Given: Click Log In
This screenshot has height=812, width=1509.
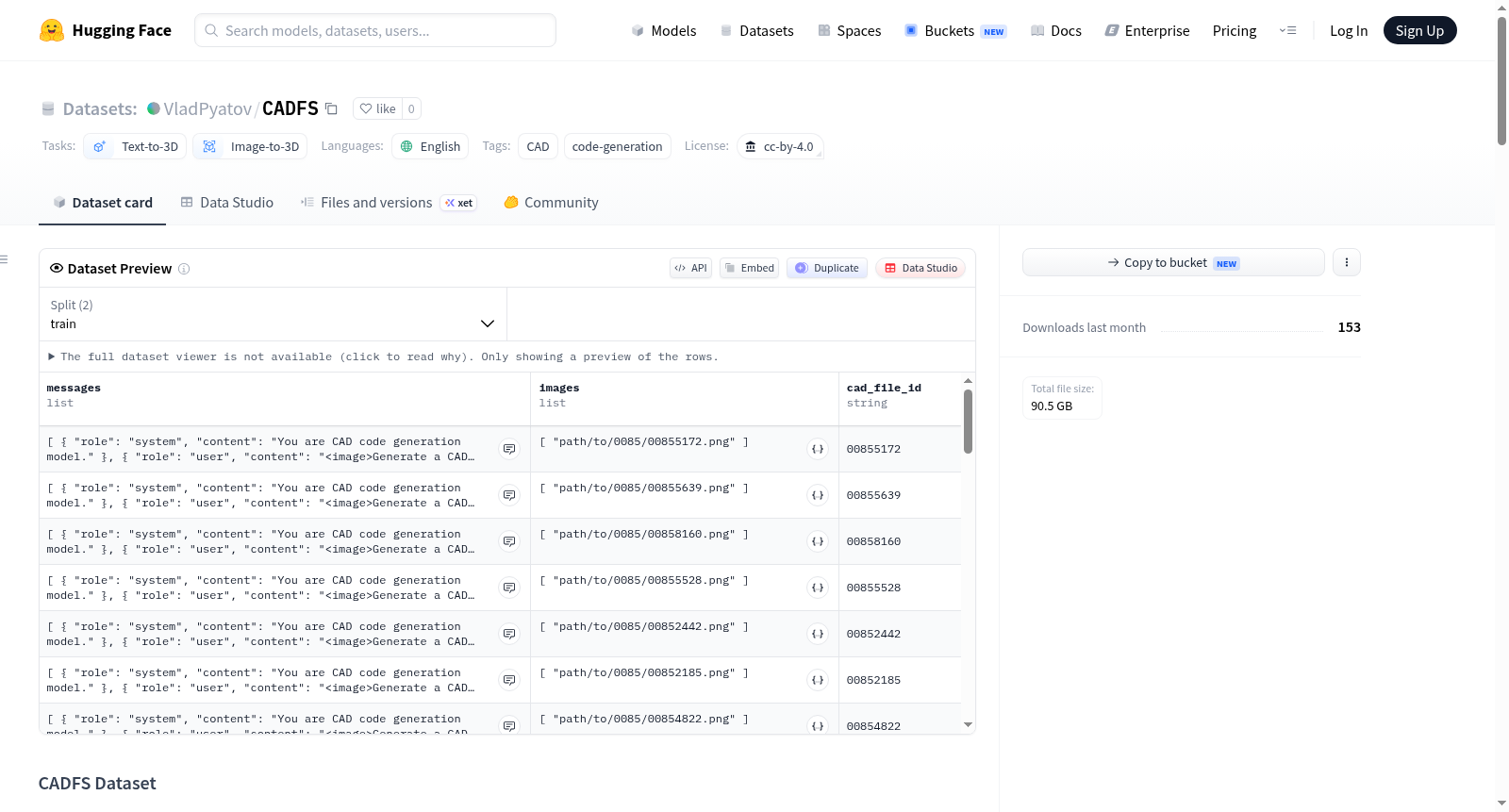Looking at the screenshot, I should 1349,30.
